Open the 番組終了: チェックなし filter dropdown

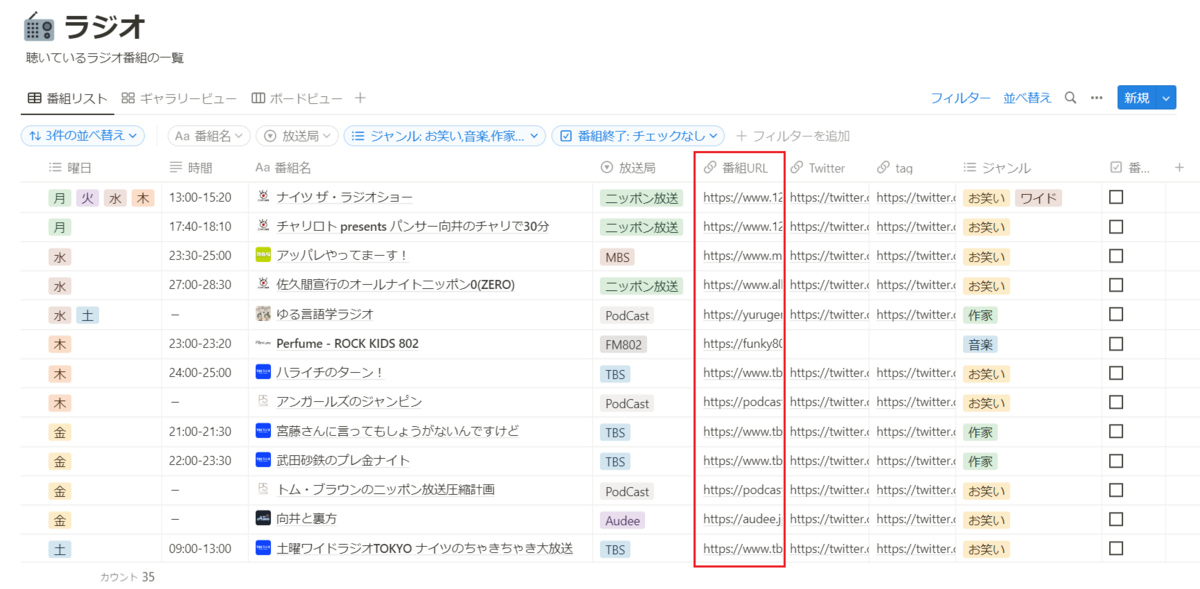[x=638, y=135]
